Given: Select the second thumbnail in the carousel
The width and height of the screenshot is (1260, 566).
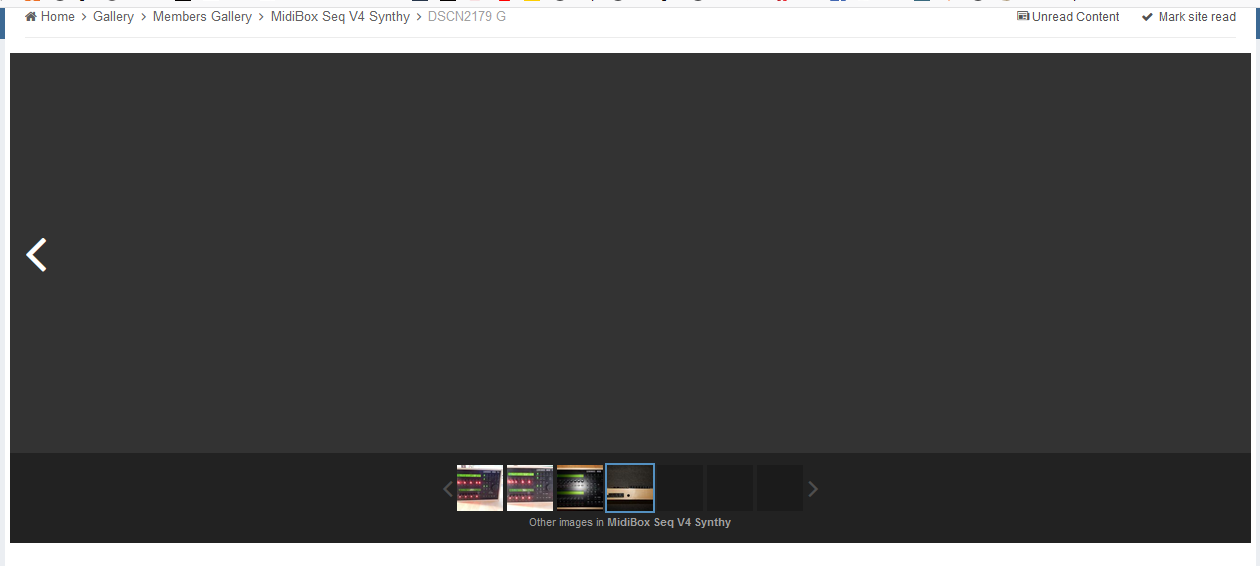Looking at the screenshot, I should 530,488.
